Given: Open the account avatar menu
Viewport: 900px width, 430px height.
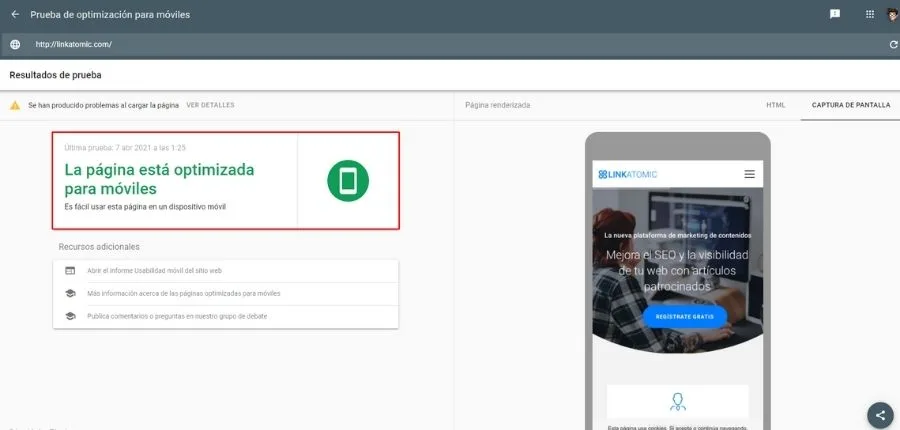Looking at the screenshot, I should click(x=893, y=14).
